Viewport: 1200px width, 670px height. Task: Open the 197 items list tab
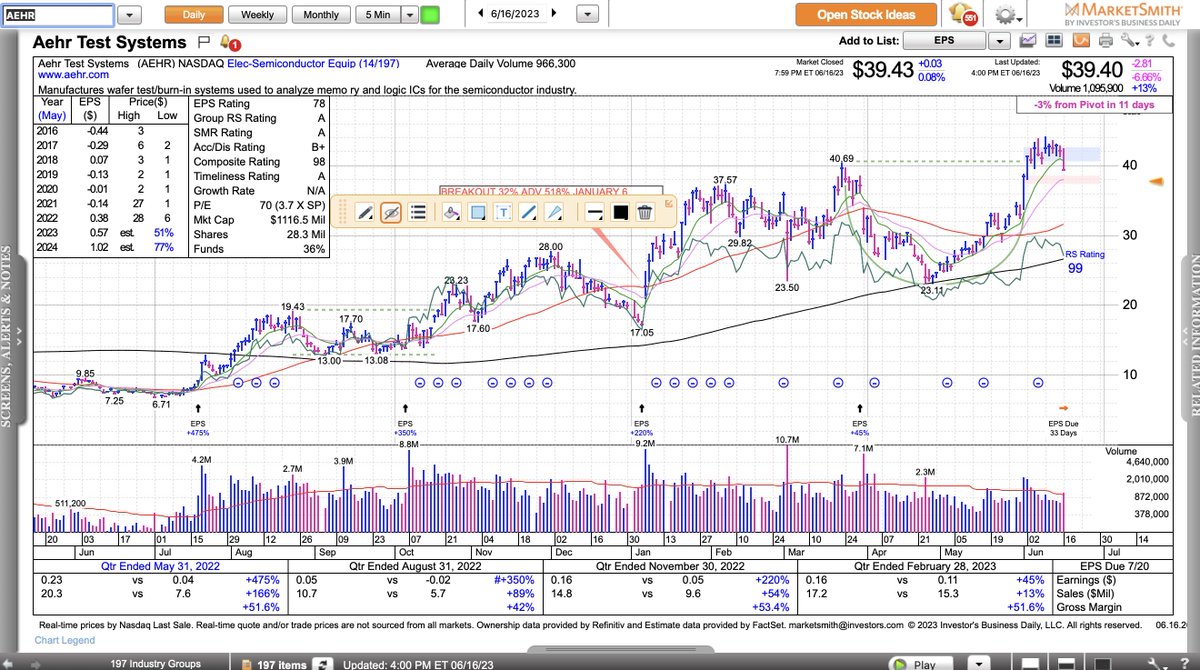tap(280, 663)
